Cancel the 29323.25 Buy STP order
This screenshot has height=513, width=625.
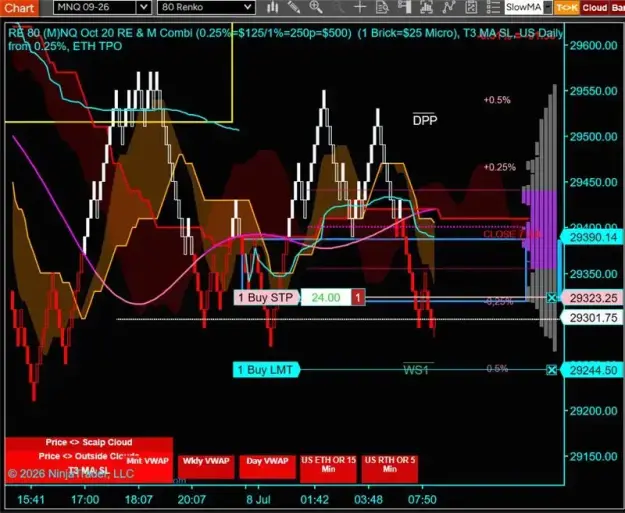pos(552,297)
